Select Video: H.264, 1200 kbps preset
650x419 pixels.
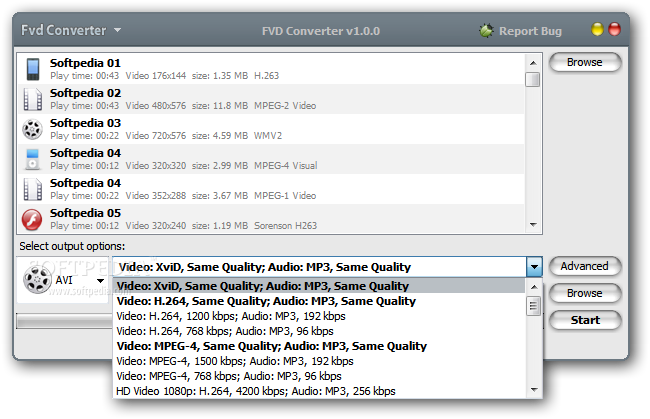pyautogui.click(x=318, y=316)
